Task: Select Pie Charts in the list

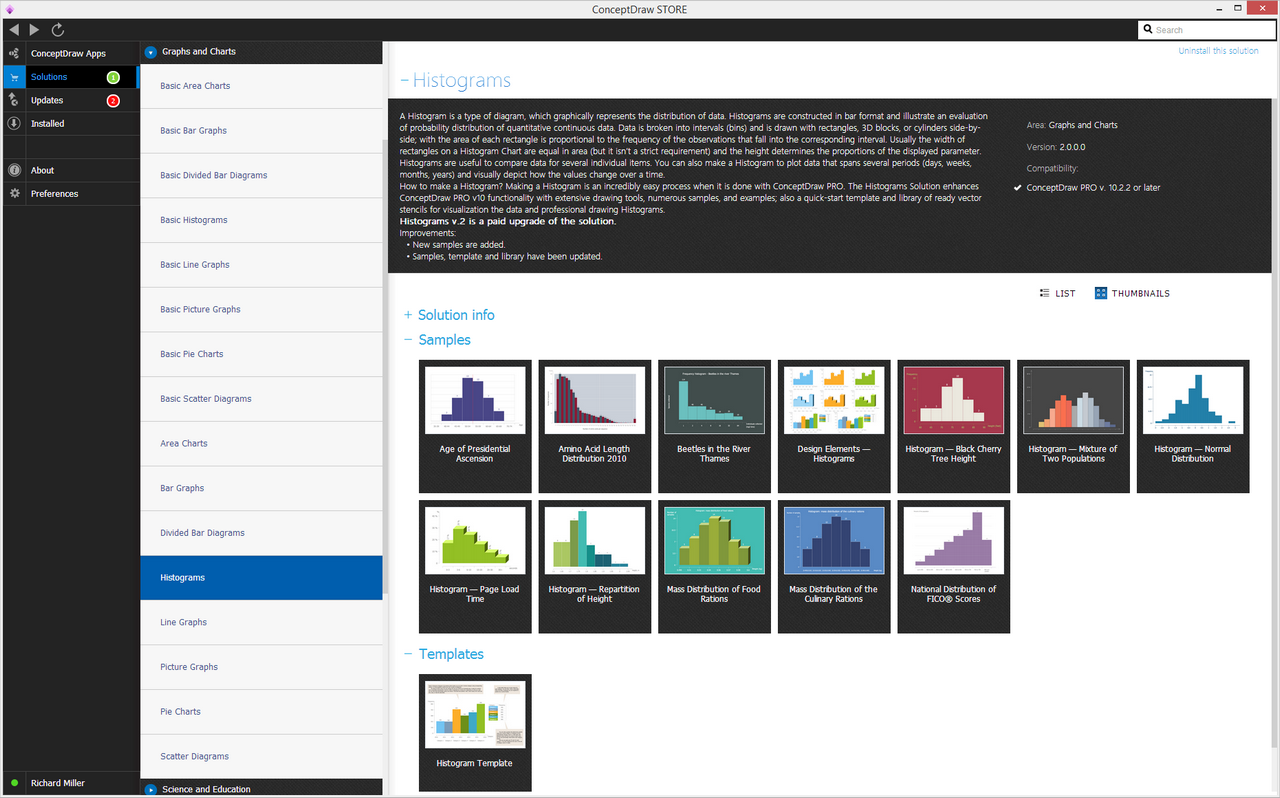Action: coord(261,712)
